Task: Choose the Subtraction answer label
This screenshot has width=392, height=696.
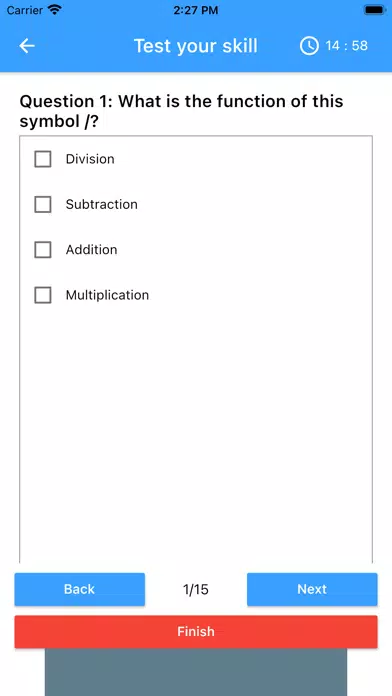Action: [x=102, y=204]
